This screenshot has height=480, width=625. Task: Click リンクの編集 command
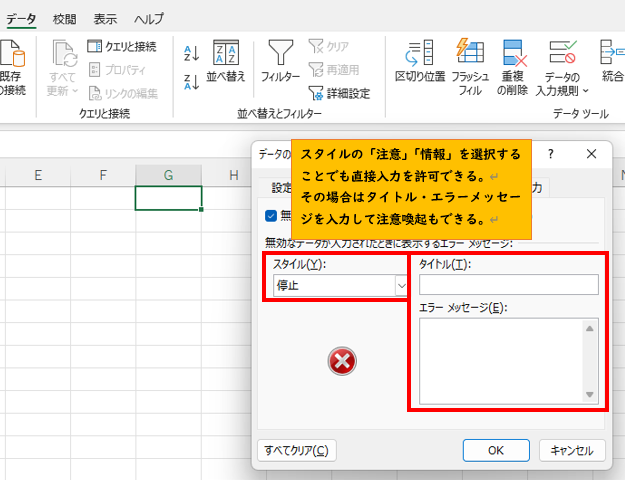123,93
